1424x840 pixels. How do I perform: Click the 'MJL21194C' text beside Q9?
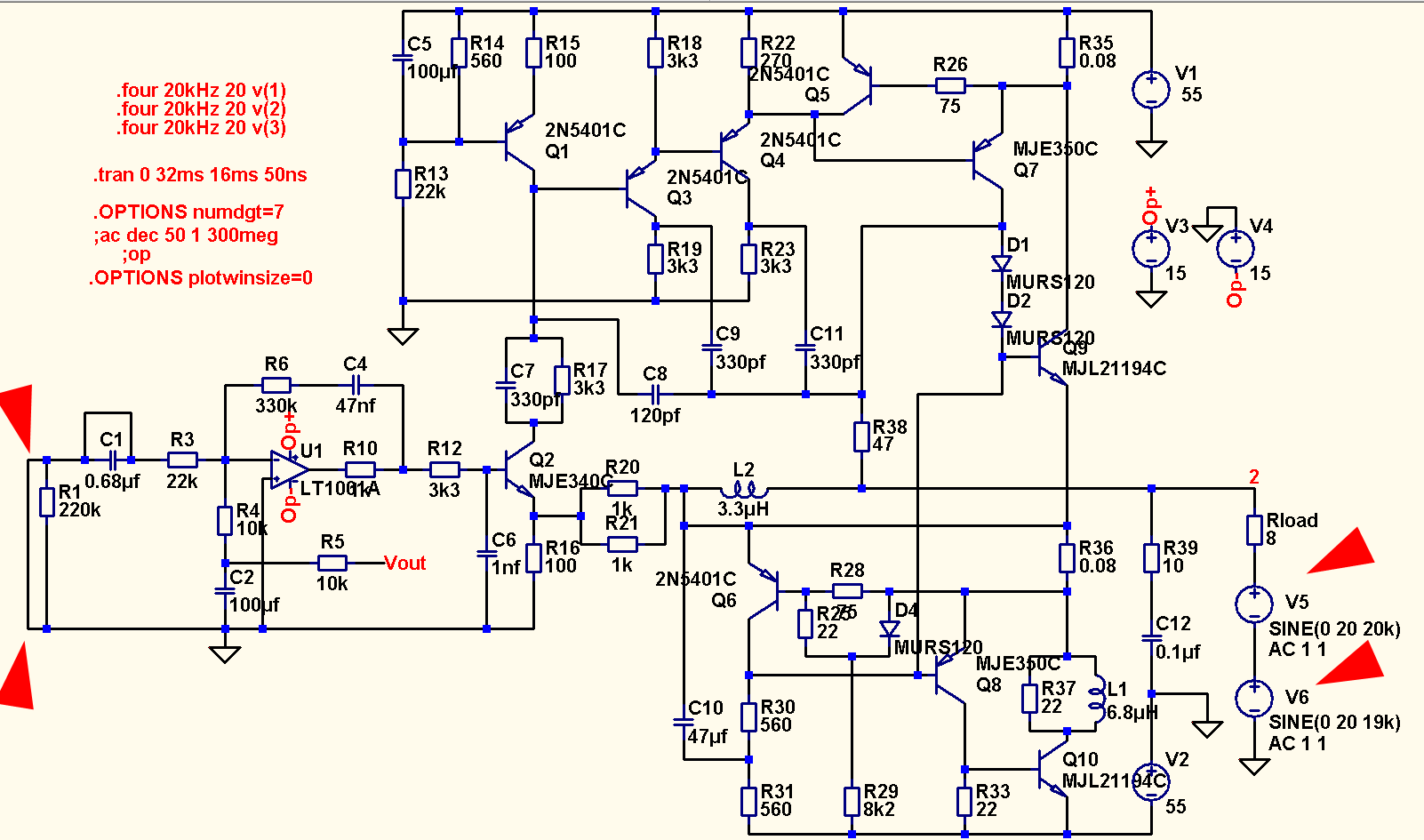tap(1114, 369)
